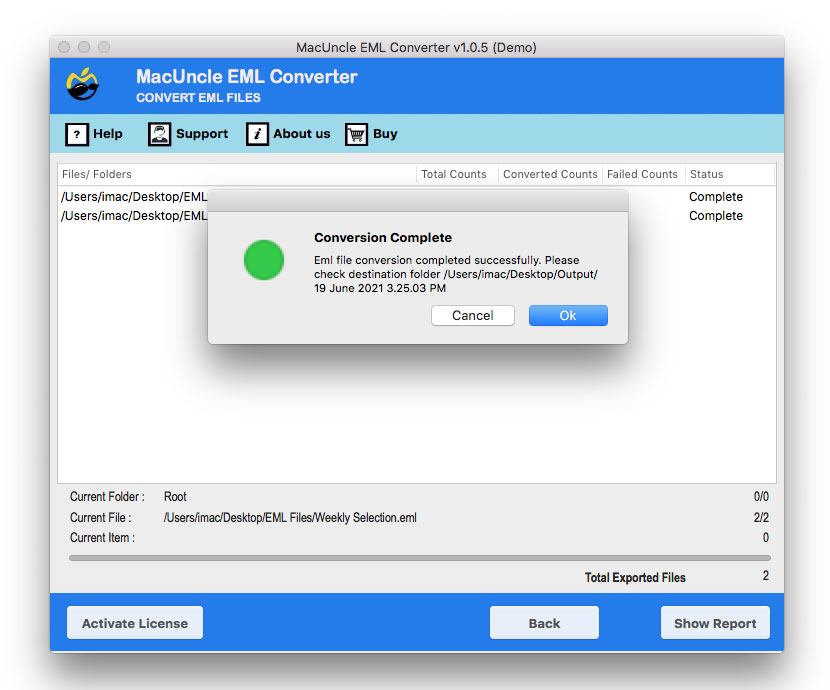Viewport: 830px width, 690px height.
Task: Dismiss the dialog with Cancel
Action: (472, 314)
